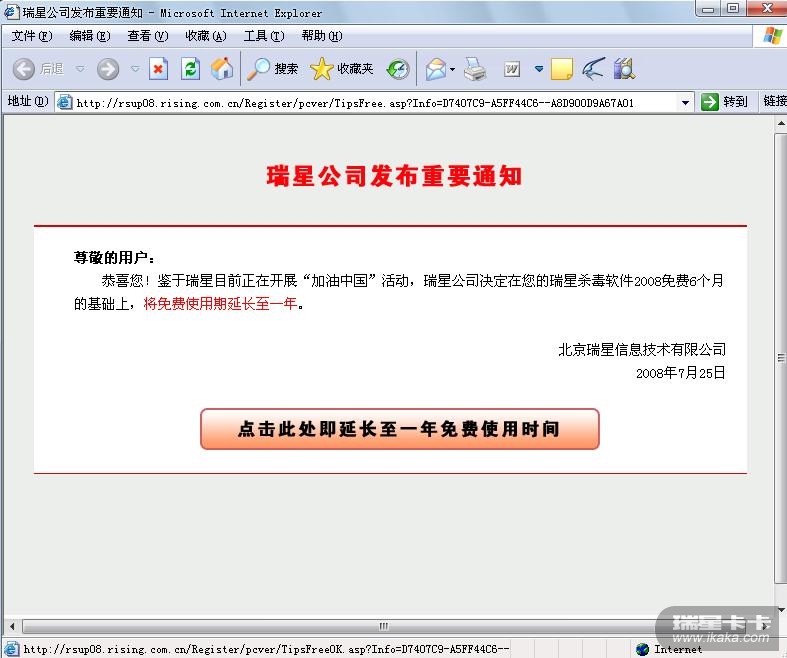Viewport: 787px width, 658px height.
Task: Open the History clock icon
Action: pos(398,69)
